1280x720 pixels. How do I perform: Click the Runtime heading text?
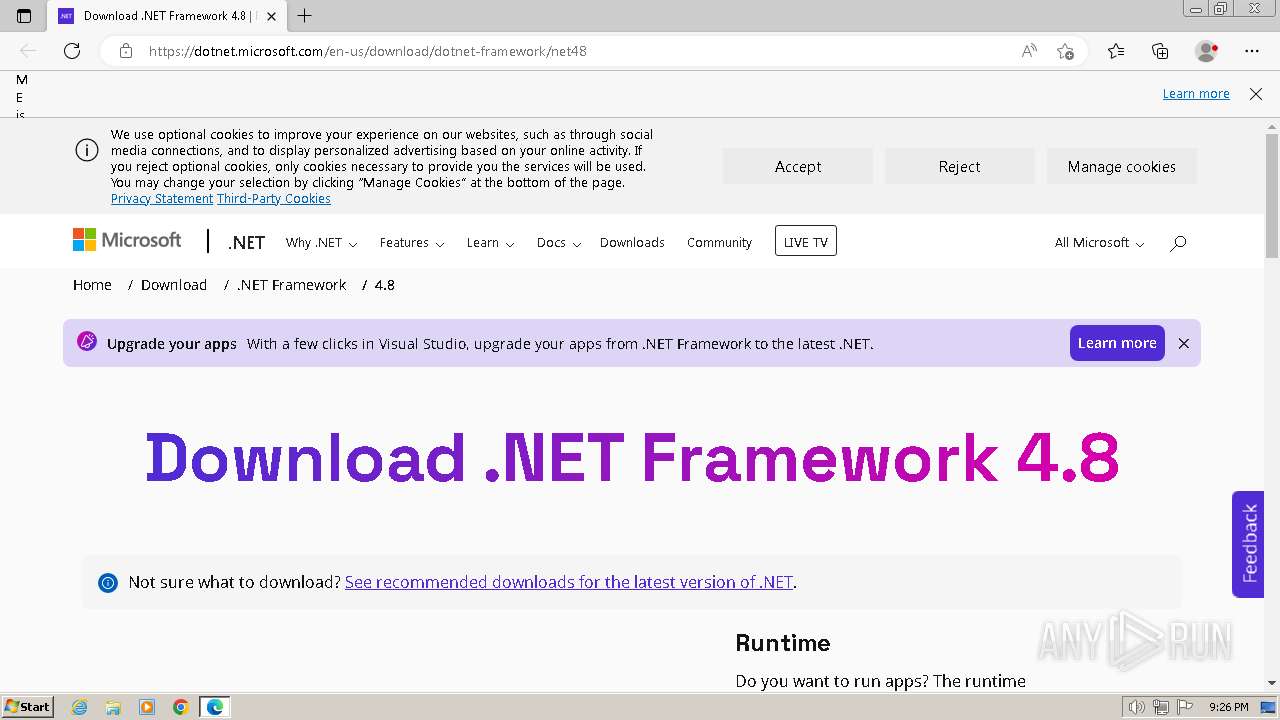click(783, 643)
